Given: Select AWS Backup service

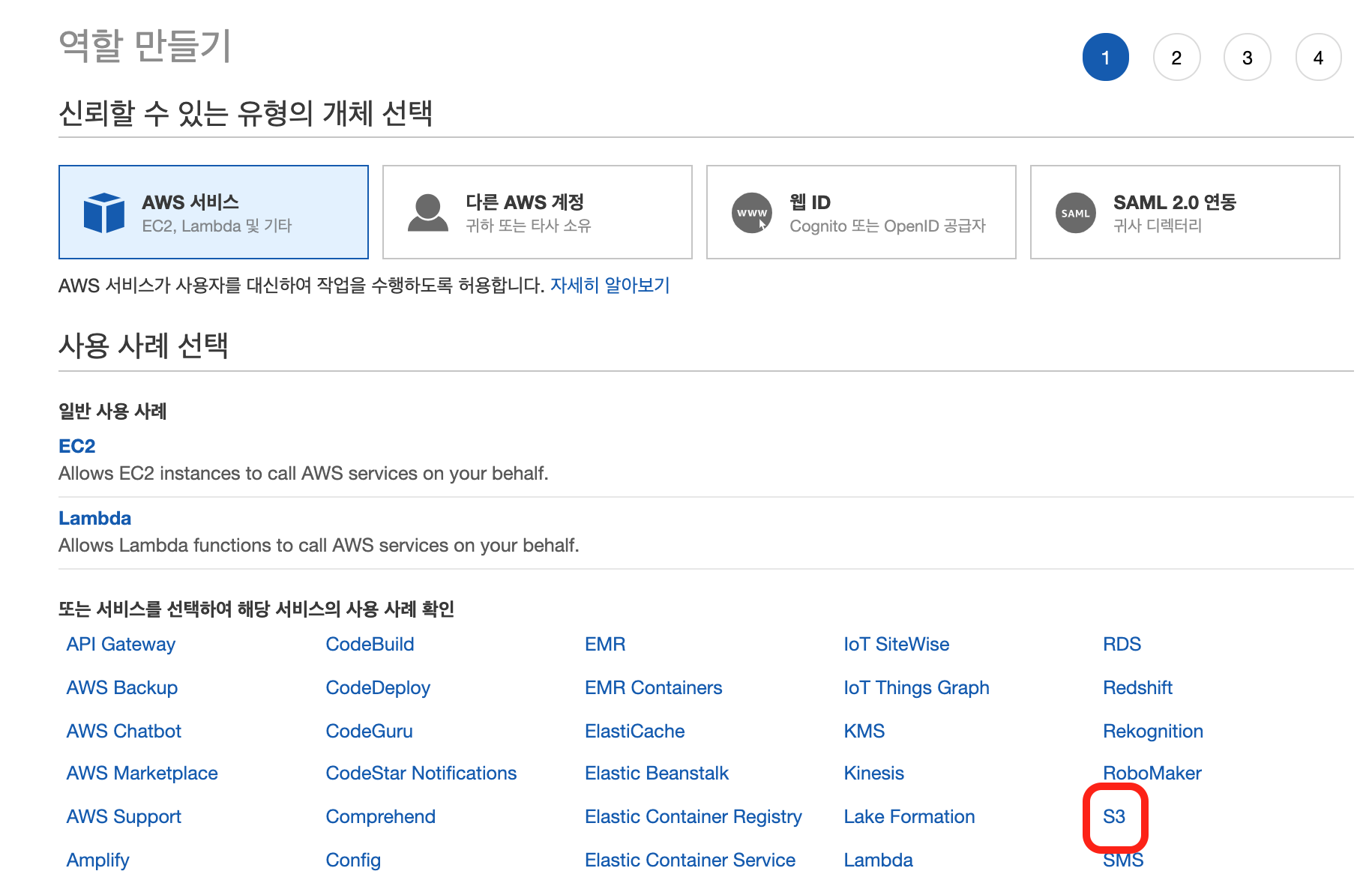Looking at the screenshot, I should click(122, 687).
